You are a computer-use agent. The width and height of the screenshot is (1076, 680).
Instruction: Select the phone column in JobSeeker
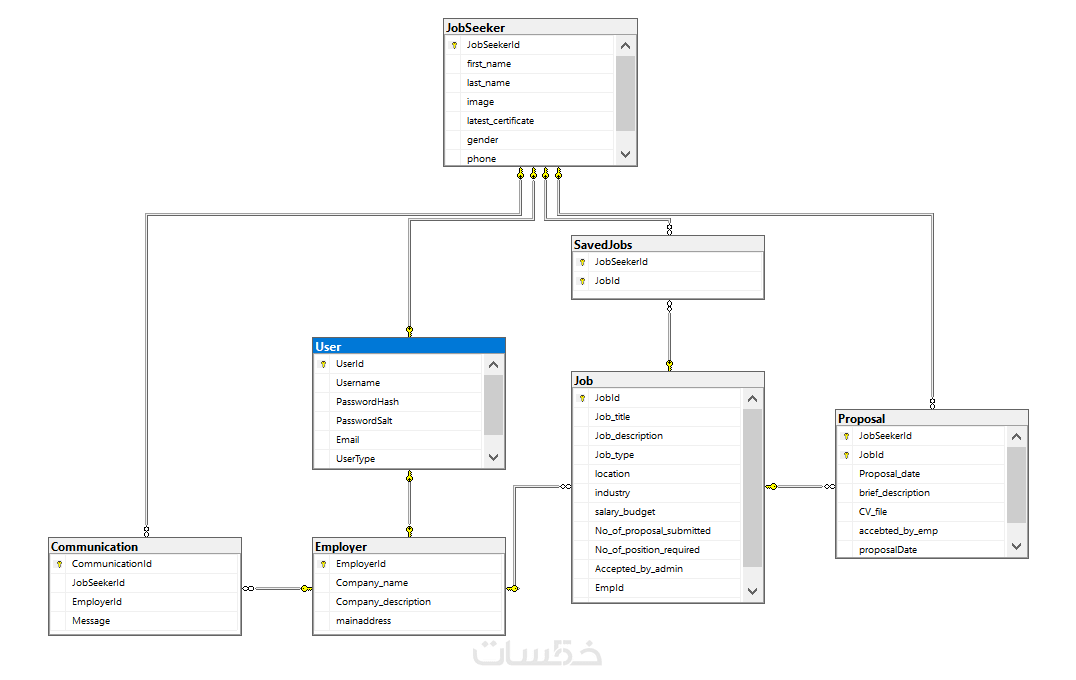point(530,159)
